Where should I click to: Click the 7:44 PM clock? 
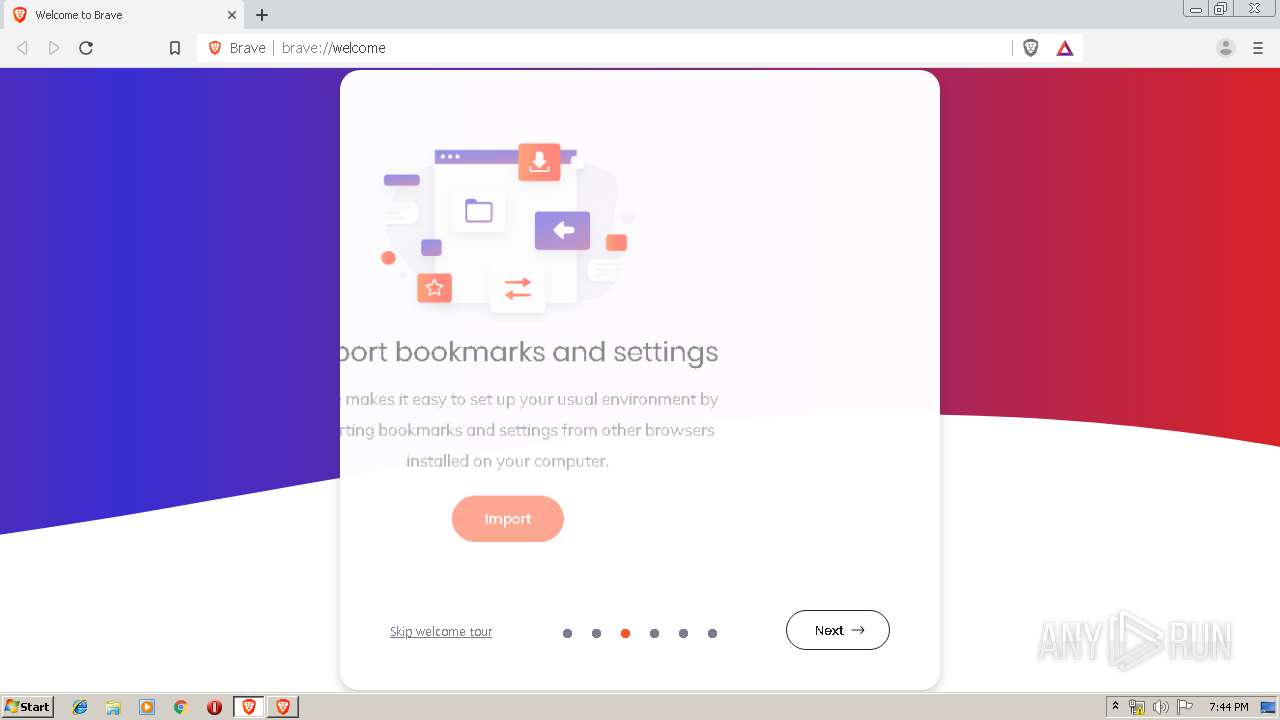click(1229, 707)
